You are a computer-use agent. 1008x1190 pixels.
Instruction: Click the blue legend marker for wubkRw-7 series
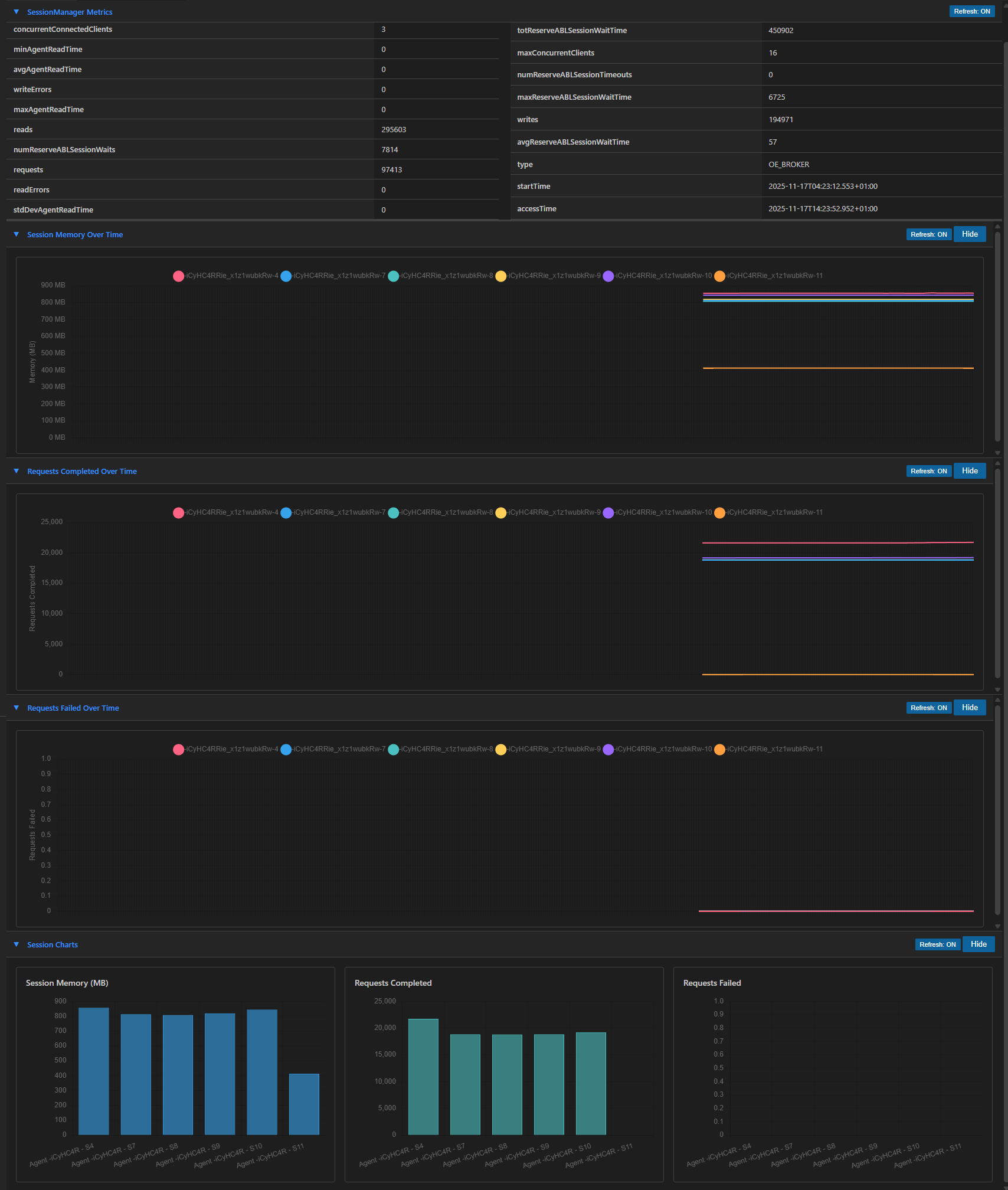[x=286, y=276]
